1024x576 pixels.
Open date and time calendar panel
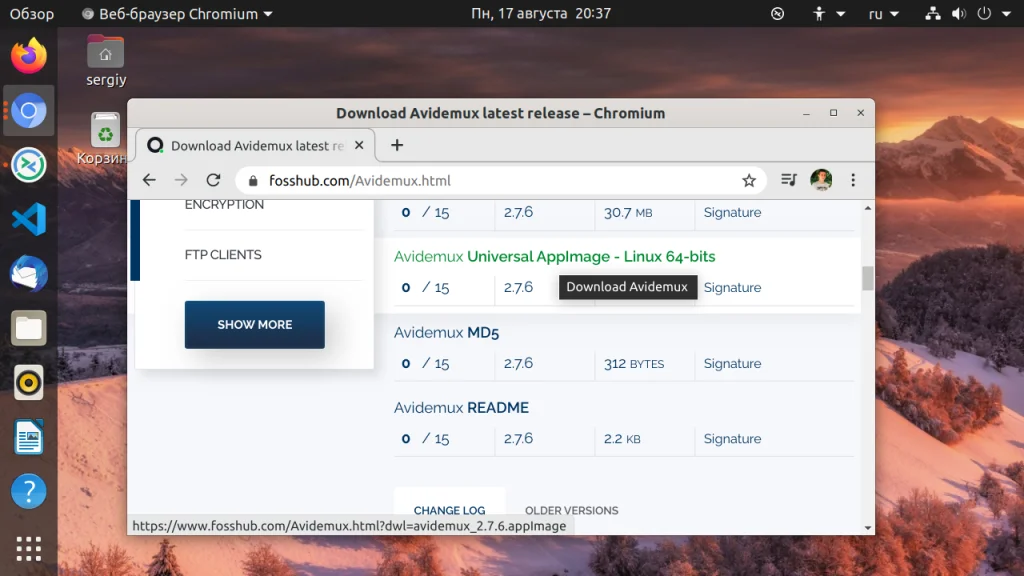point(541,14)
